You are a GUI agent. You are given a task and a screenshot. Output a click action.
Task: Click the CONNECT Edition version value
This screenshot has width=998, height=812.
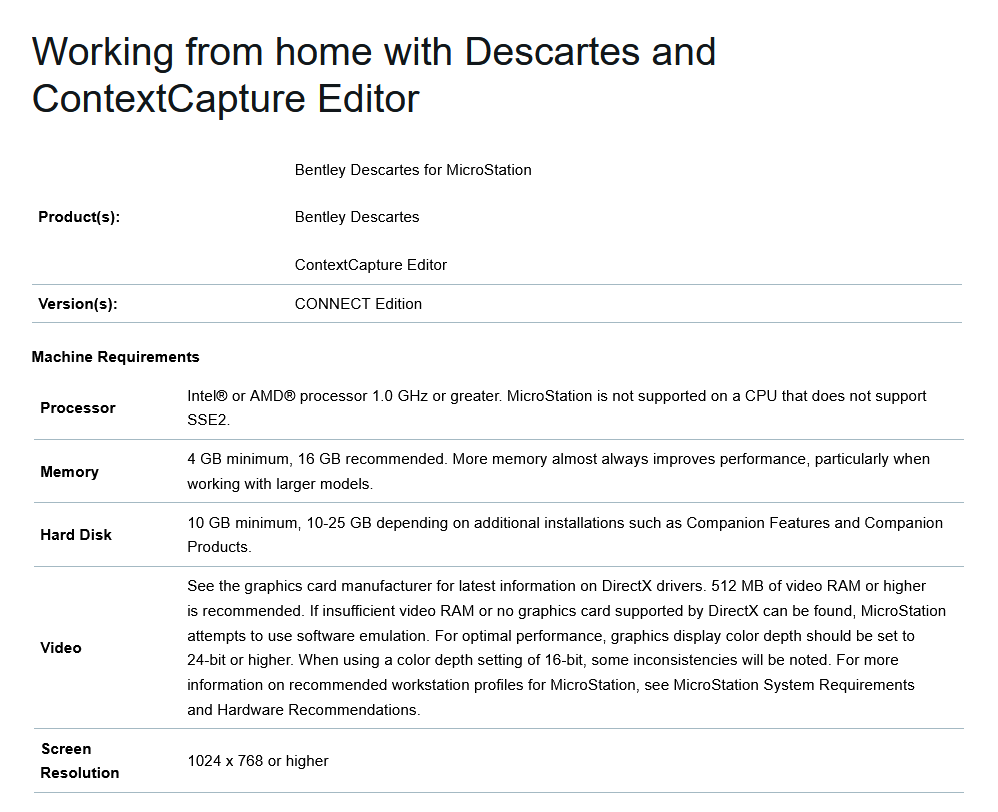358,304
